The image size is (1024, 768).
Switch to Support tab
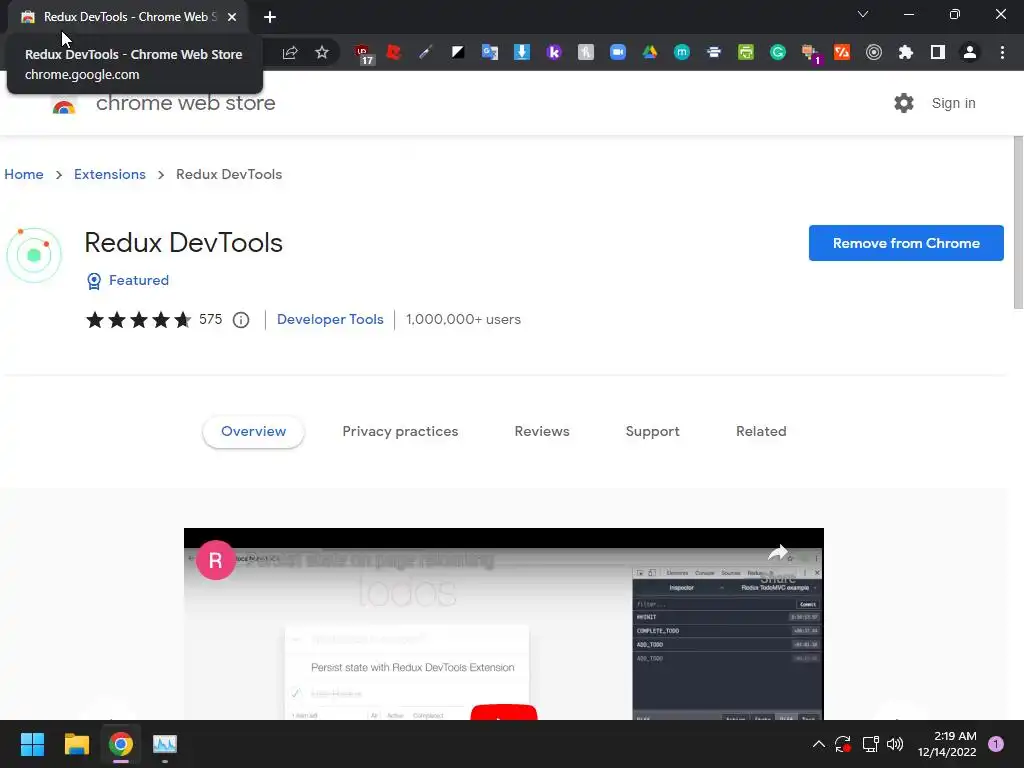pos(652,432)
